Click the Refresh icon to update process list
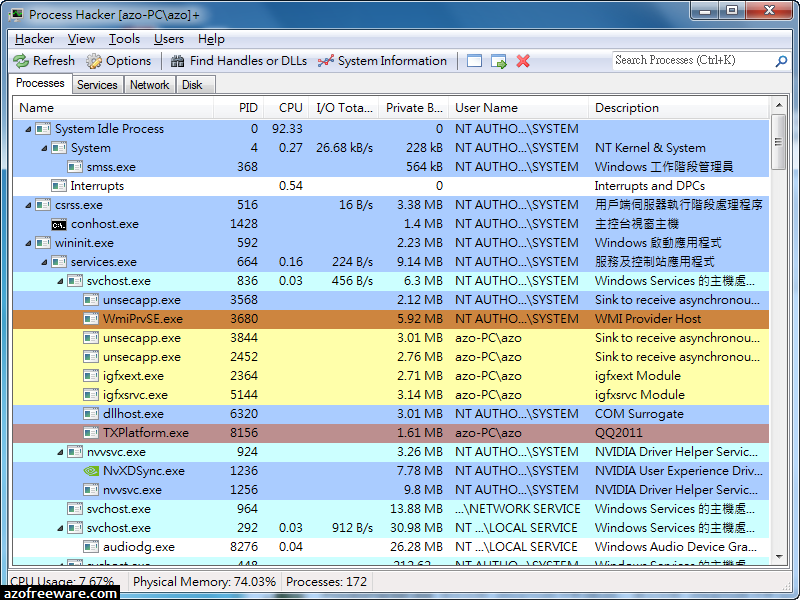Image resolution: width=800 pixels, height=600 pixels. click(22, 60)
